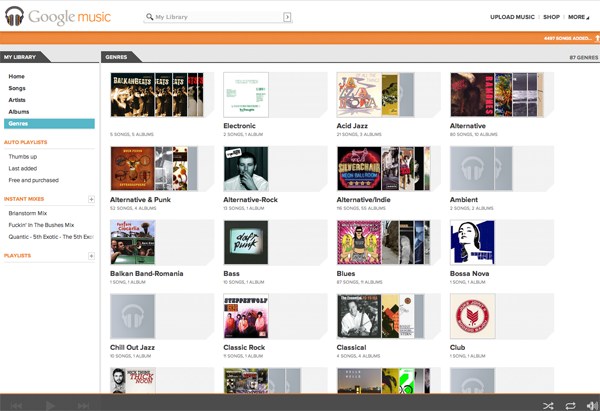The width and height of the screenshot is (600, 411).
Task: Click the Google Music headphones logo
Action: click(15, 16)
